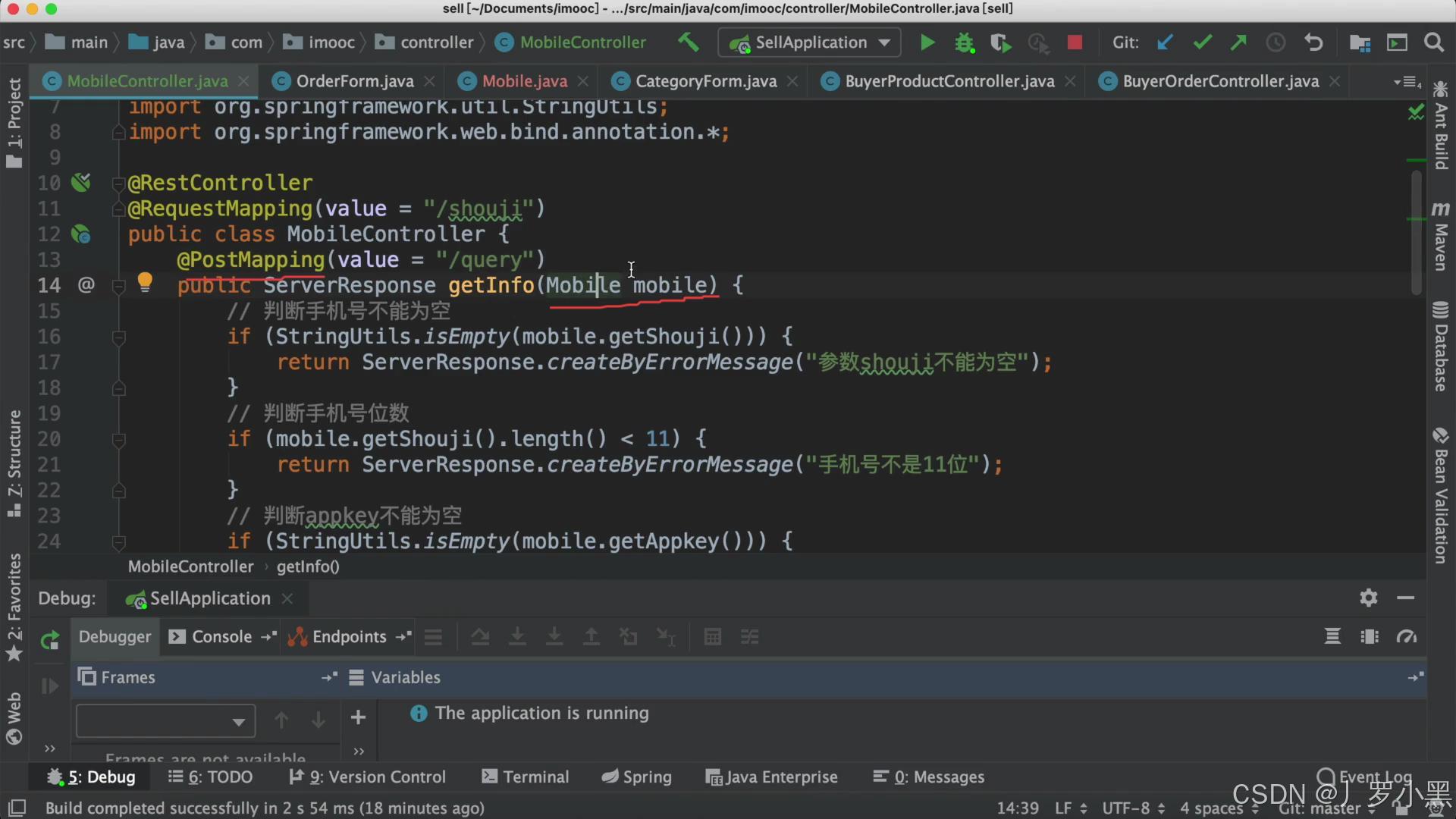The width and height of the screenshot is (1456, 819).
Task: Open Spring tool window
Action: tap(636, 777)
